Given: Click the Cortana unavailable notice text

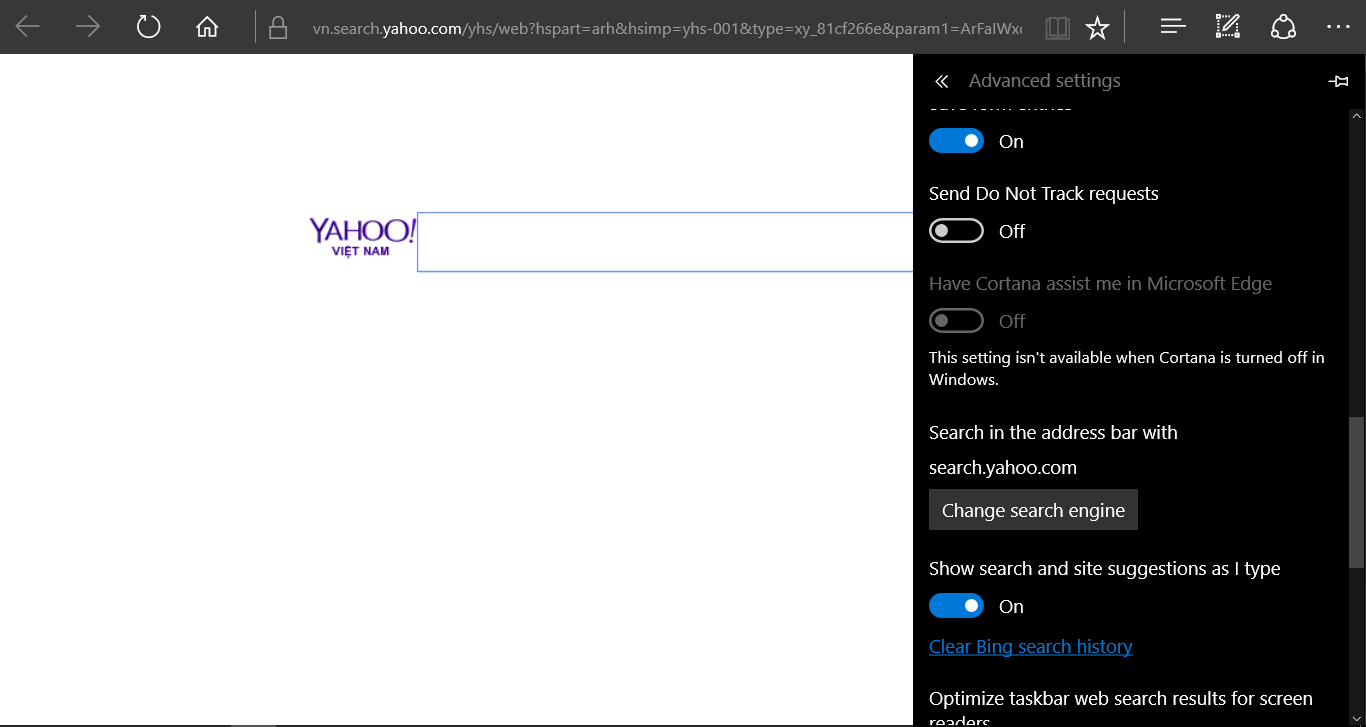Looking at the screenshot, I should [x=1127, y=368].
